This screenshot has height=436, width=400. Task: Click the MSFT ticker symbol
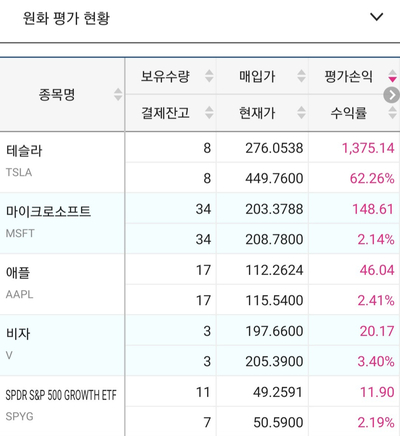[20, 233]
